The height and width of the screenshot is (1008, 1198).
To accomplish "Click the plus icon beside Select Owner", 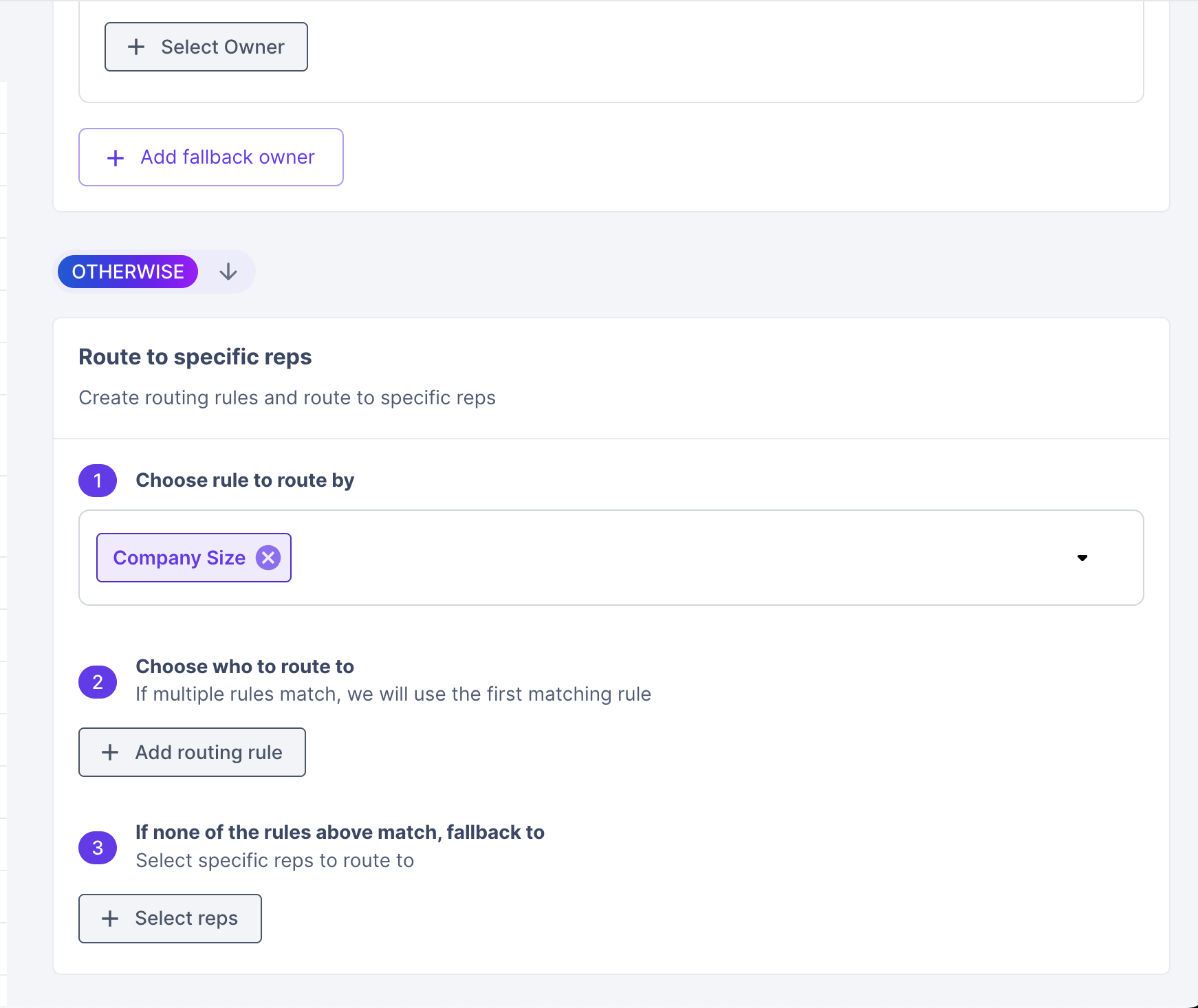I will (136, 47).
